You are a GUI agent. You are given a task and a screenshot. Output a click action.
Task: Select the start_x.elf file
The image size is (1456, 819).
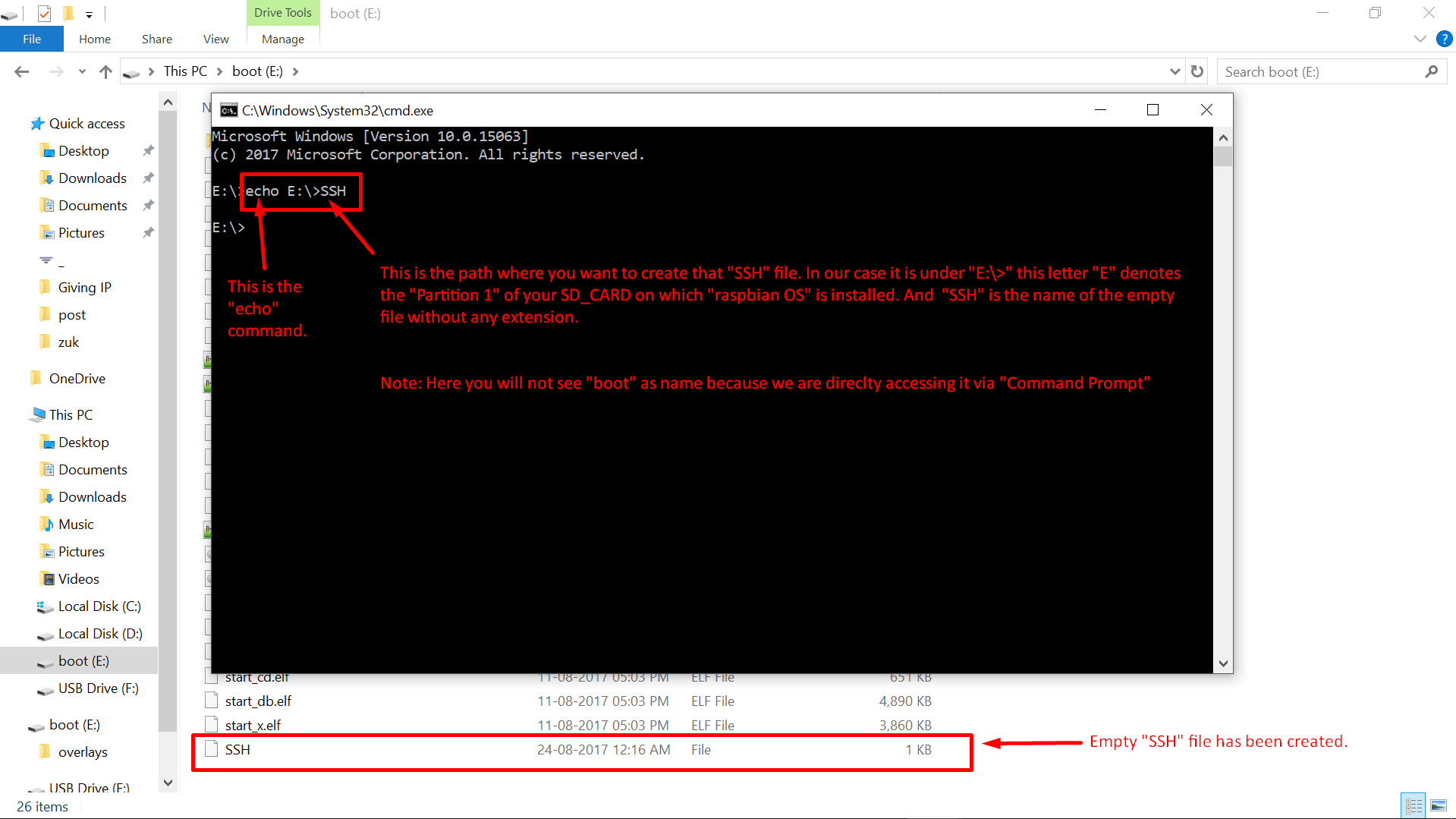tap(253, 726)
